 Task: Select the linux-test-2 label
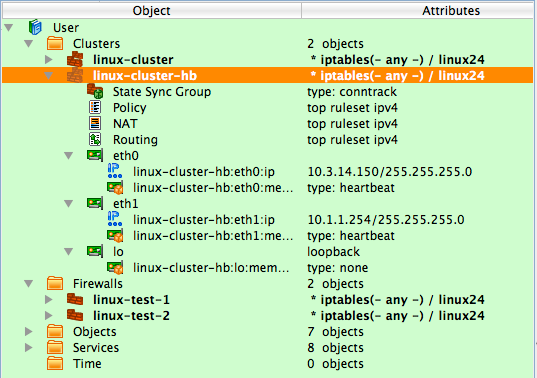click(131, 316)
